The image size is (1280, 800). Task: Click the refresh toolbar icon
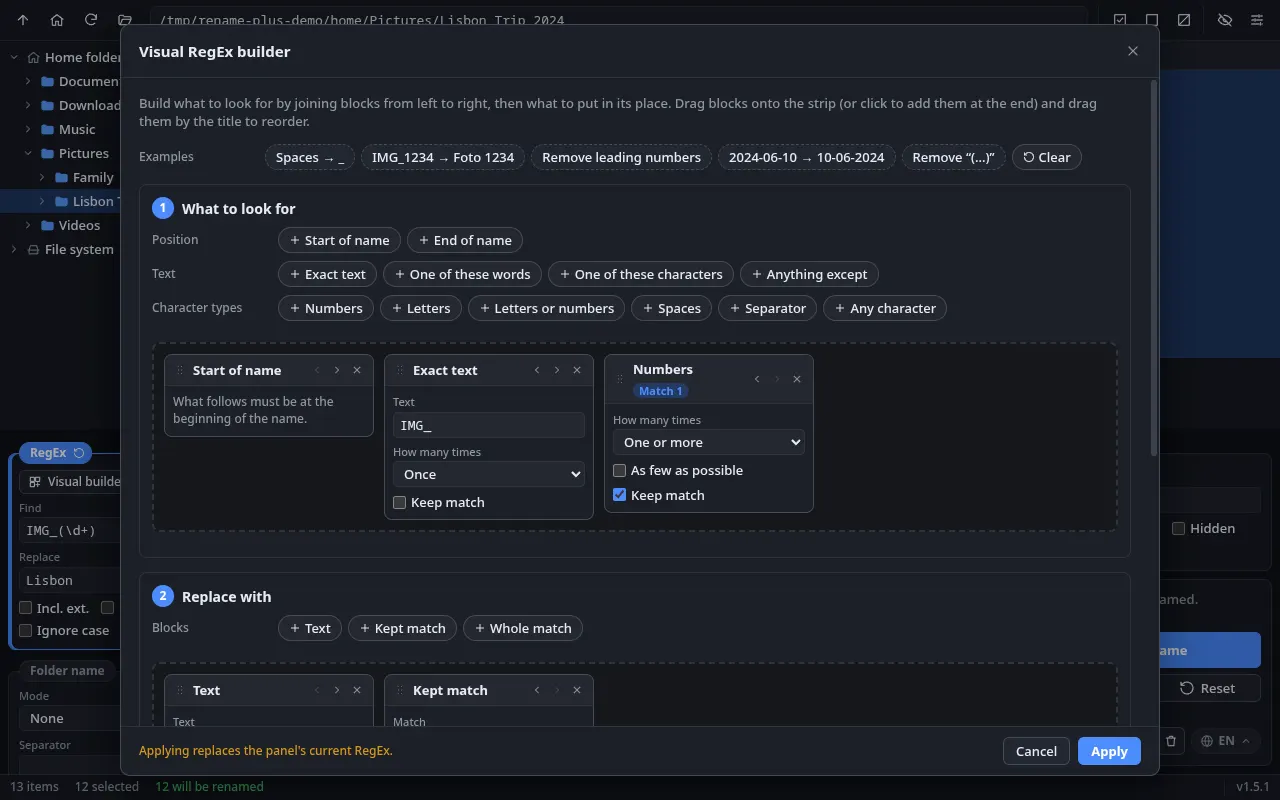[x=91, y=20]
